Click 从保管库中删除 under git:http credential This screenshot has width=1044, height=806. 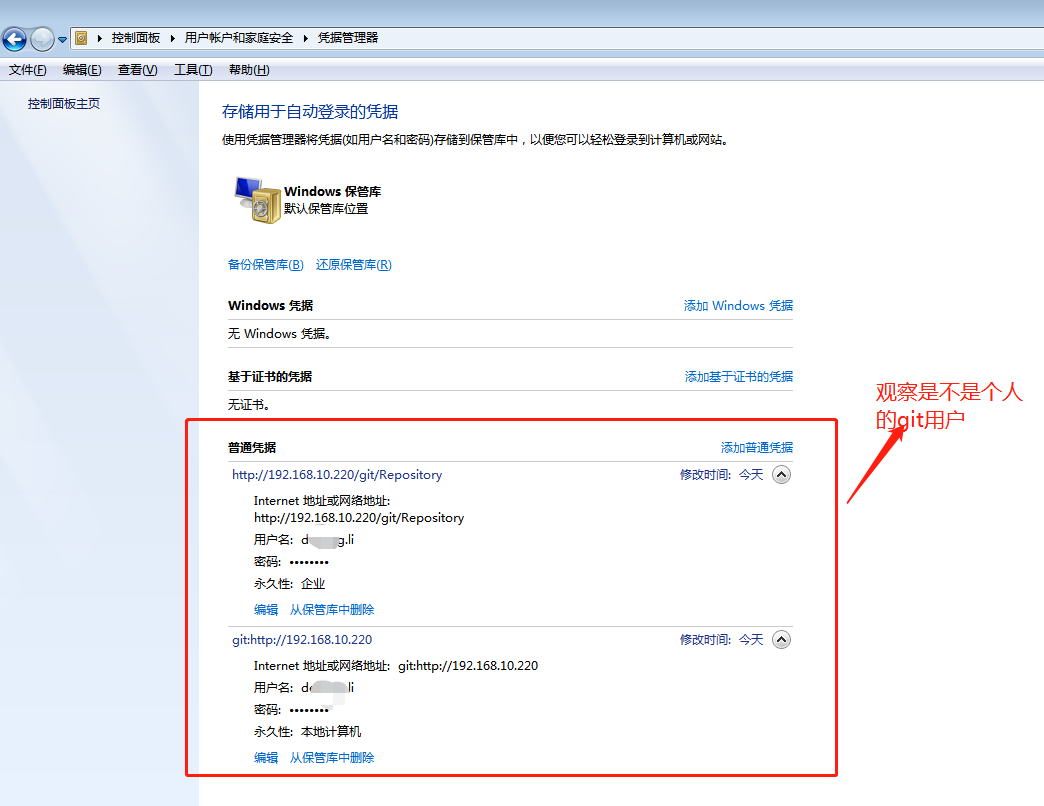pos(332,757)
